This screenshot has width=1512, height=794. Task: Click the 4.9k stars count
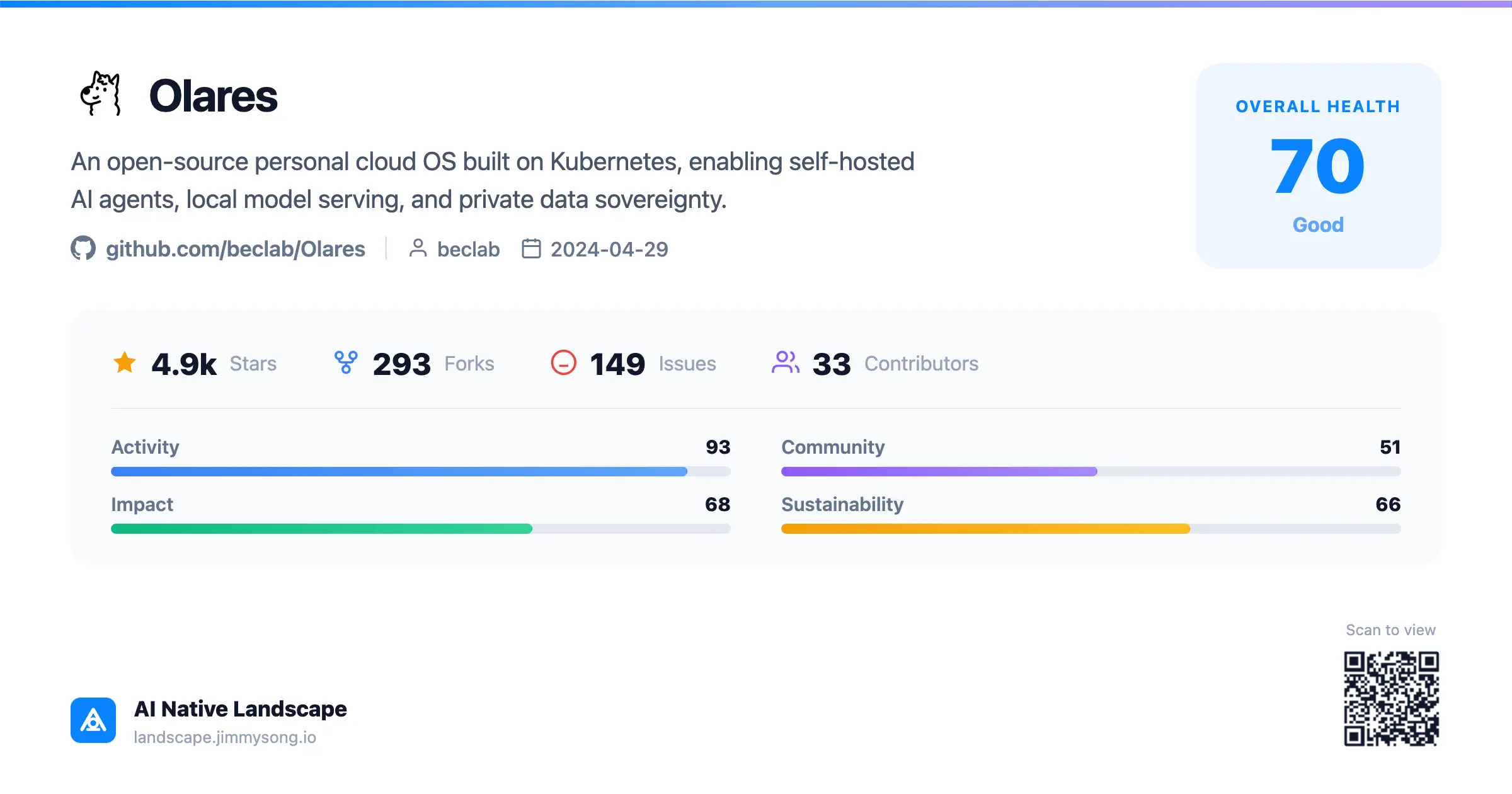[184, 364]
